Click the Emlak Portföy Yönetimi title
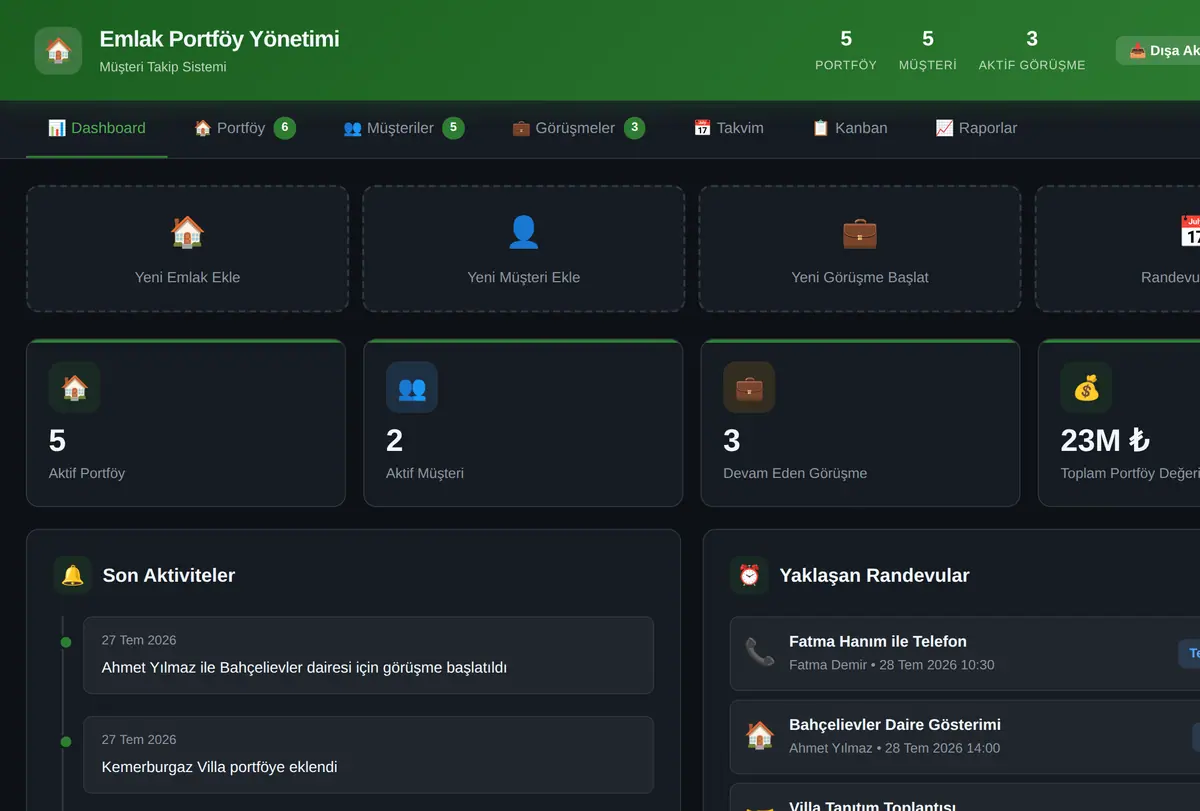 219,39
